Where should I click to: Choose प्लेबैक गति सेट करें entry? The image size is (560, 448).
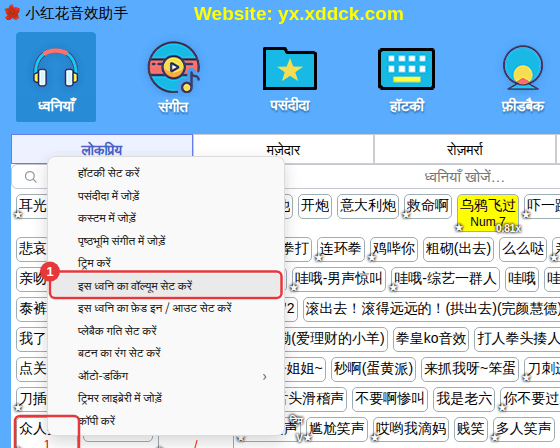click(x=166, y=330)
